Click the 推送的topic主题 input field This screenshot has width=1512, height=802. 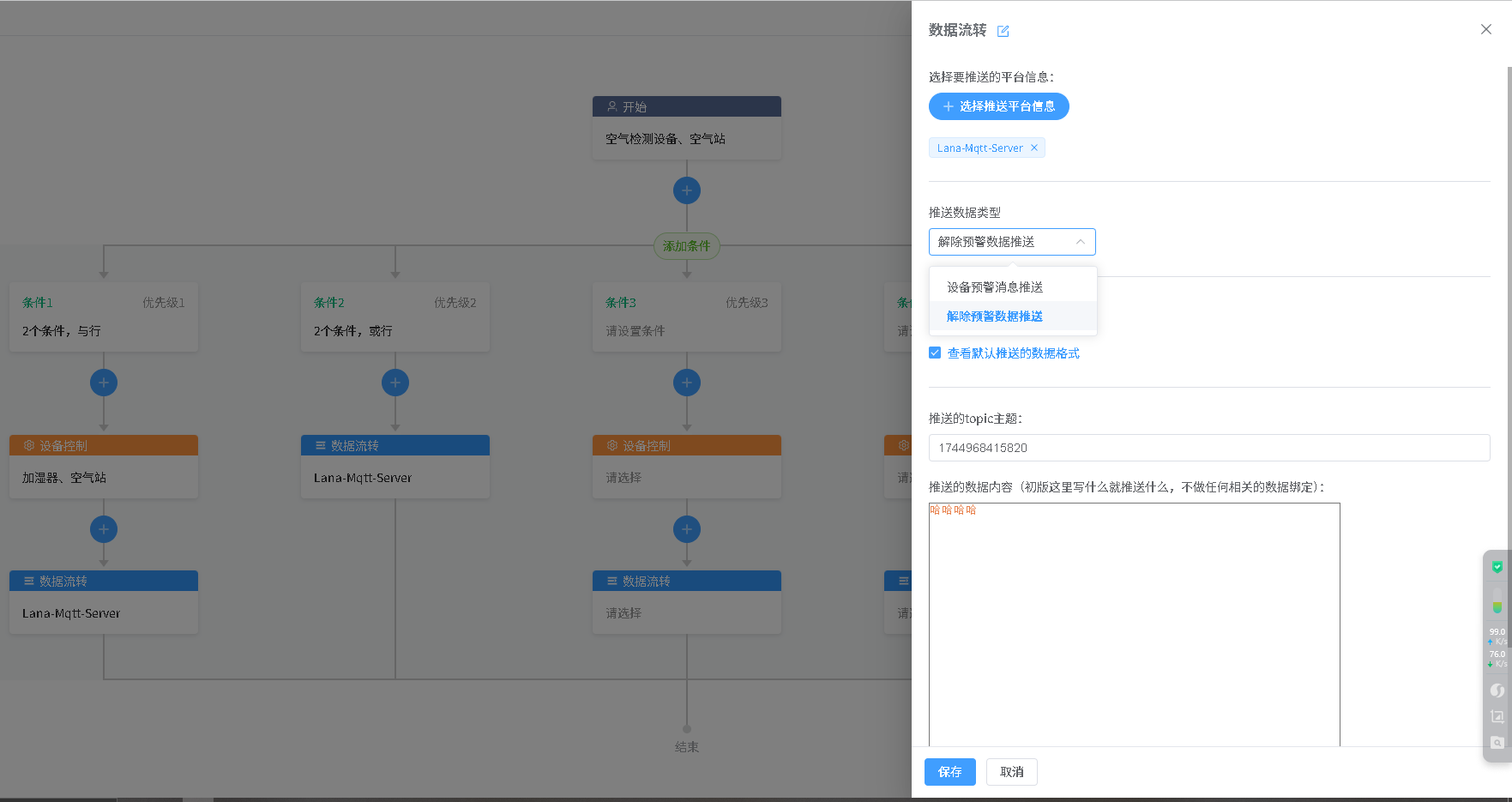pyautogui.click(x=1208, y=448)
